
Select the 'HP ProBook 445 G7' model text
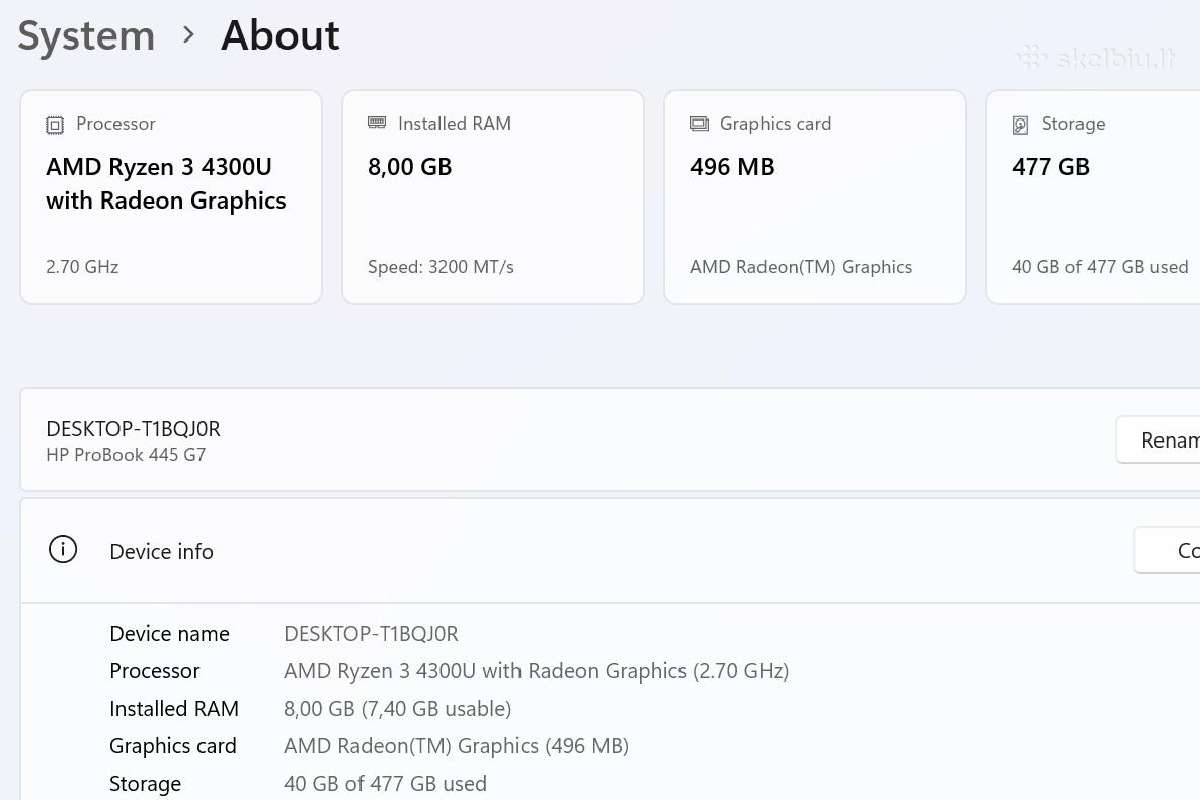(126, 455)
